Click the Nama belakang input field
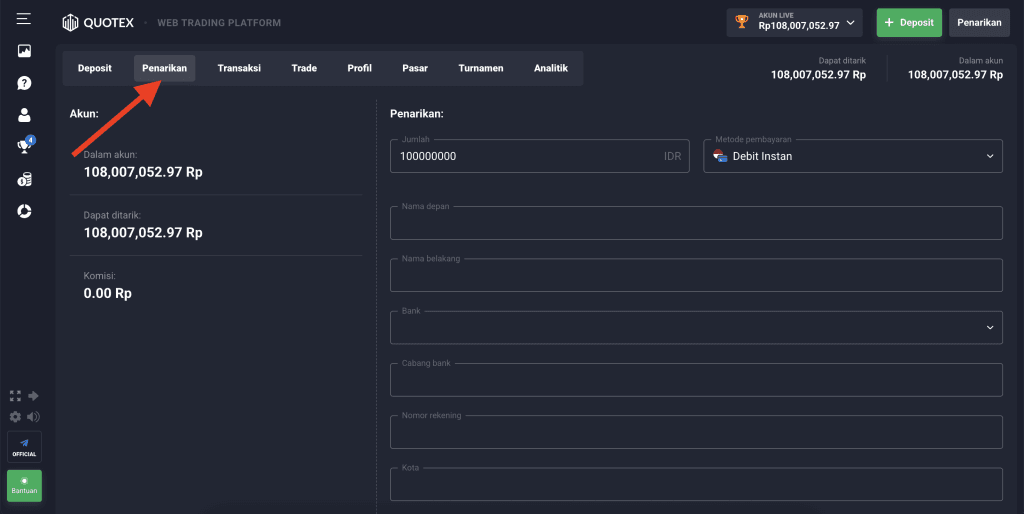1024x514 pixels. pyautogui.click(x=696, y=275)
